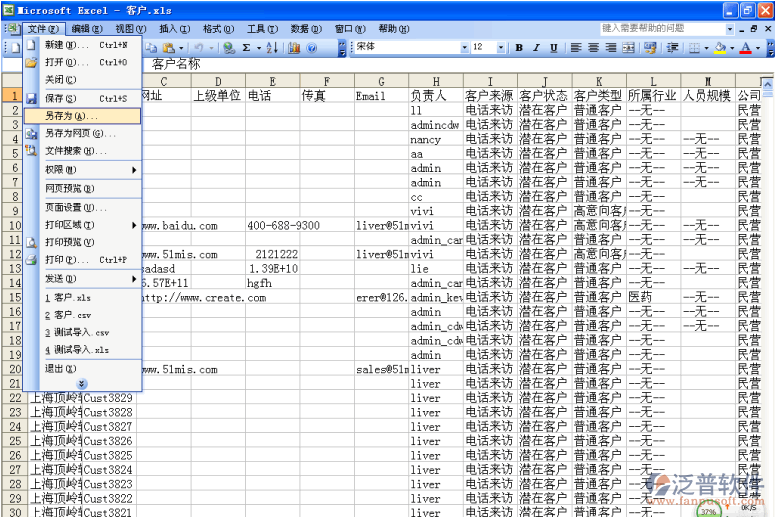This screenshot has height=517, width=775.
Task: Expand the full File menu with chevron
Action: (x=81, y=384)
